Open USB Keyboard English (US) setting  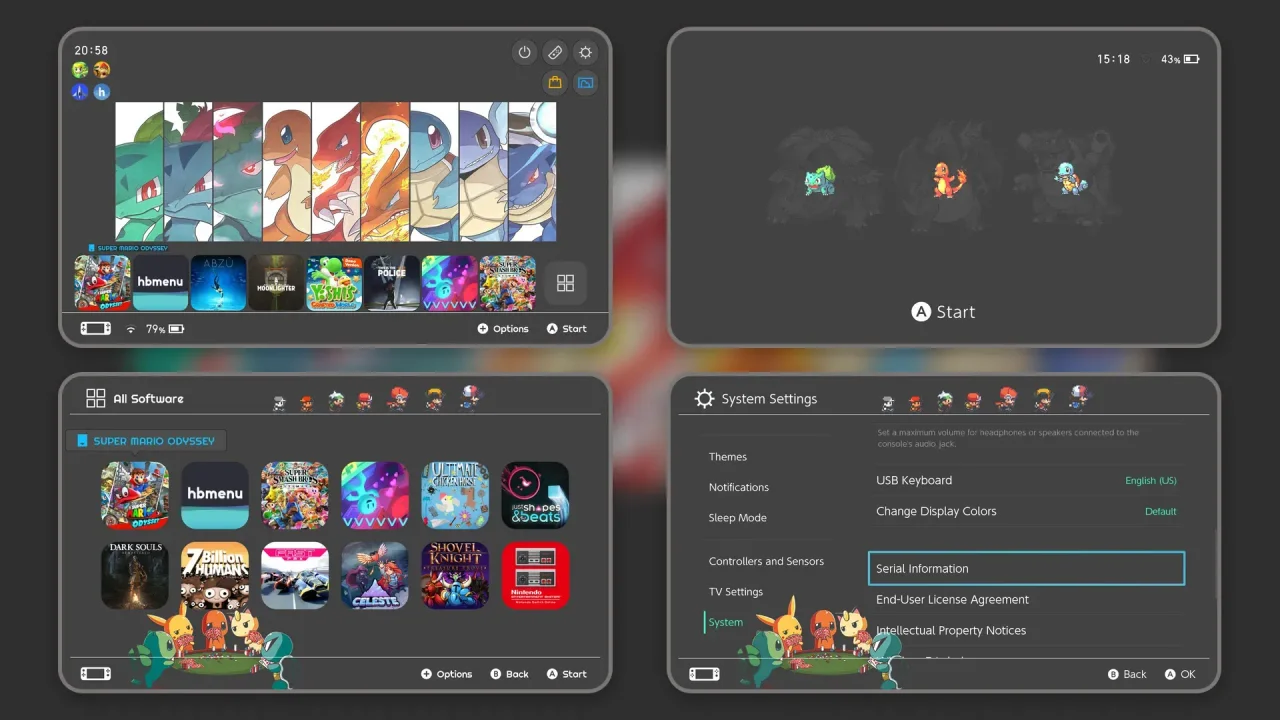[1026, 480]
